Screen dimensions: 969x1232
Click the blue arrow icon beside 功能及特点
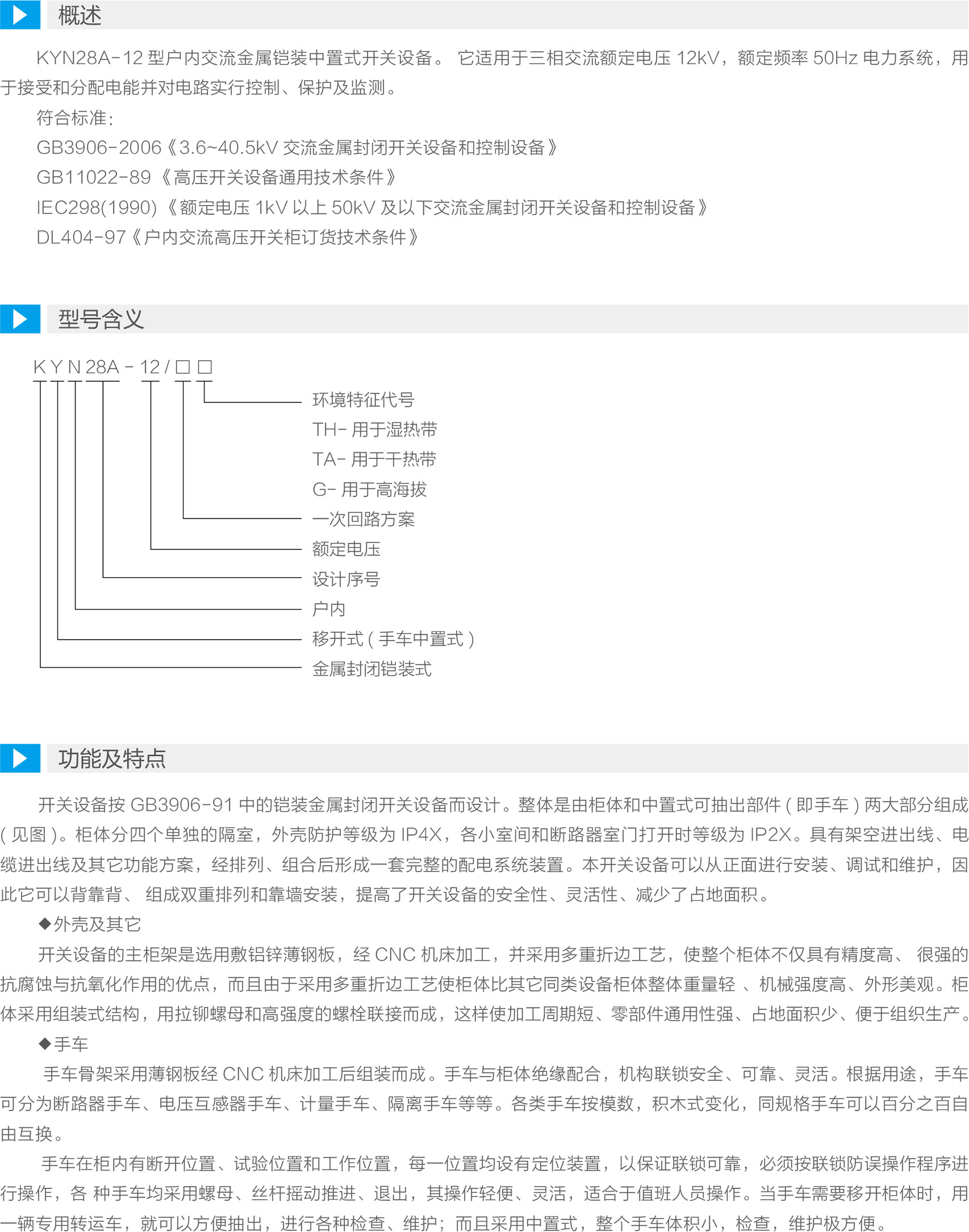point(20,758)
